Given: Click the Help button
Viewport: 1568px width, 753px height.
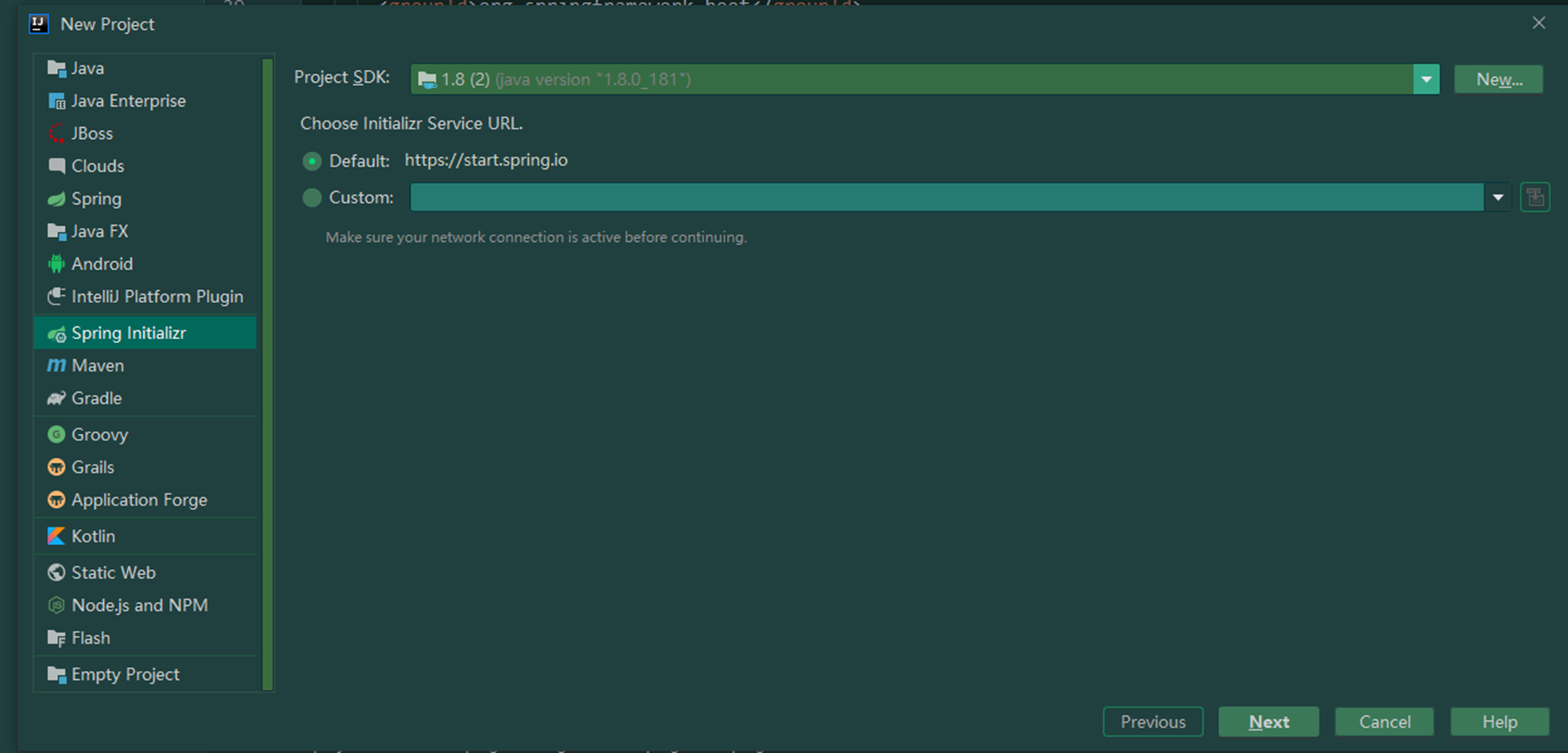Looking at the screenshot, I should pos(1500,722).
